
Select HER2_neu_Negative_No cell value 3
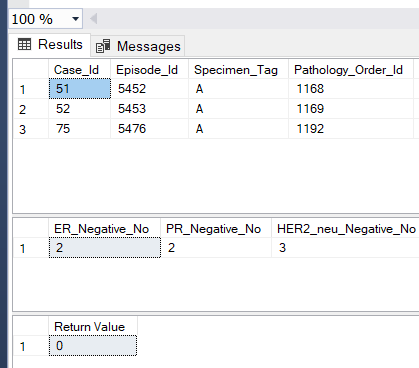[345, 248]
